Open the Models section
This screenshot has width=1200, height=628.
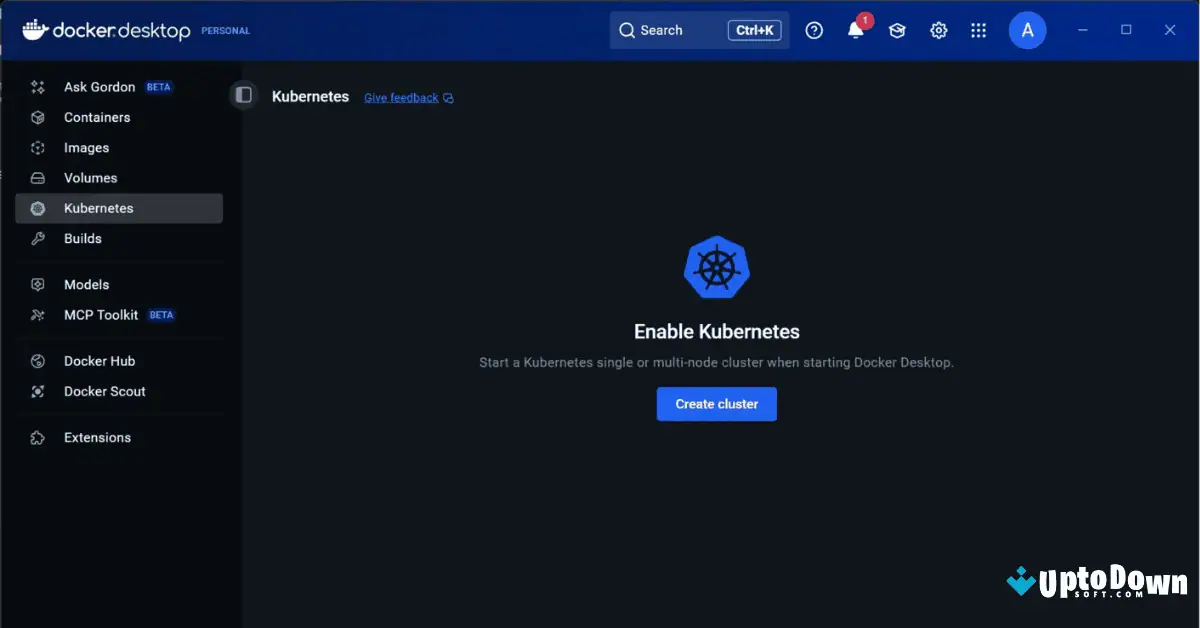[x=87, y=284]
